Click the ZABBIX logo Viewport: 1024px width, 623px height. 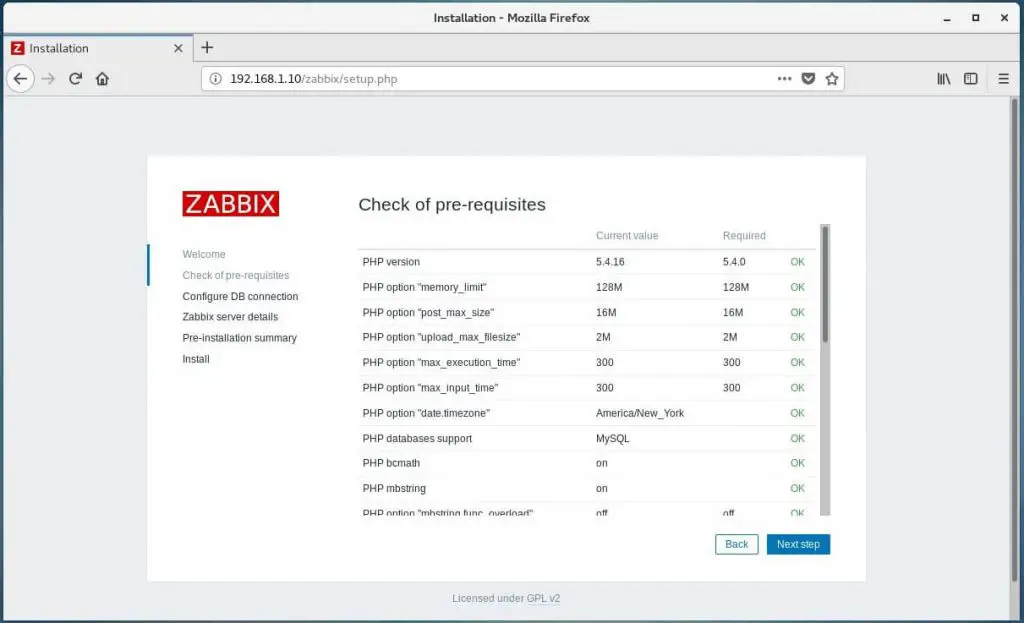click(x=231, y=204)
